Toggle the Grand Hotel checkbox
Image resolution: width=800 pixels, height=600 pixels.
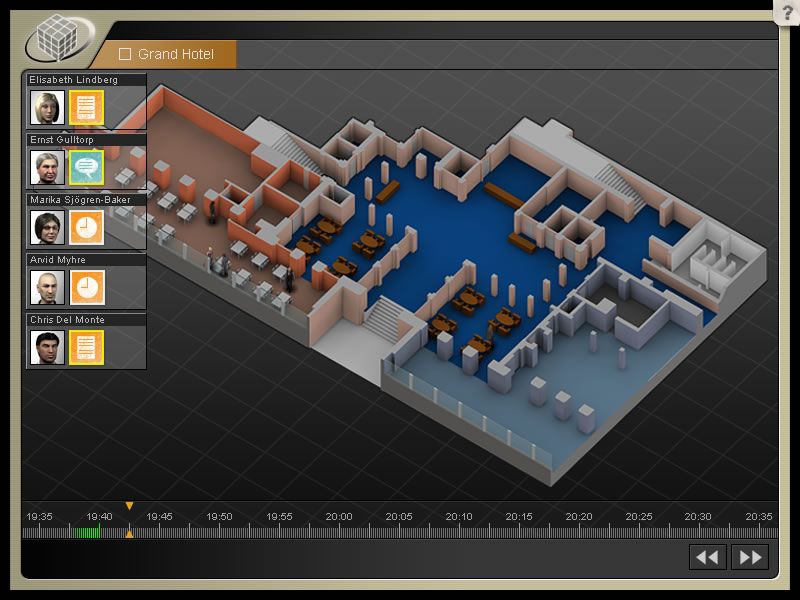click(125, 54)
